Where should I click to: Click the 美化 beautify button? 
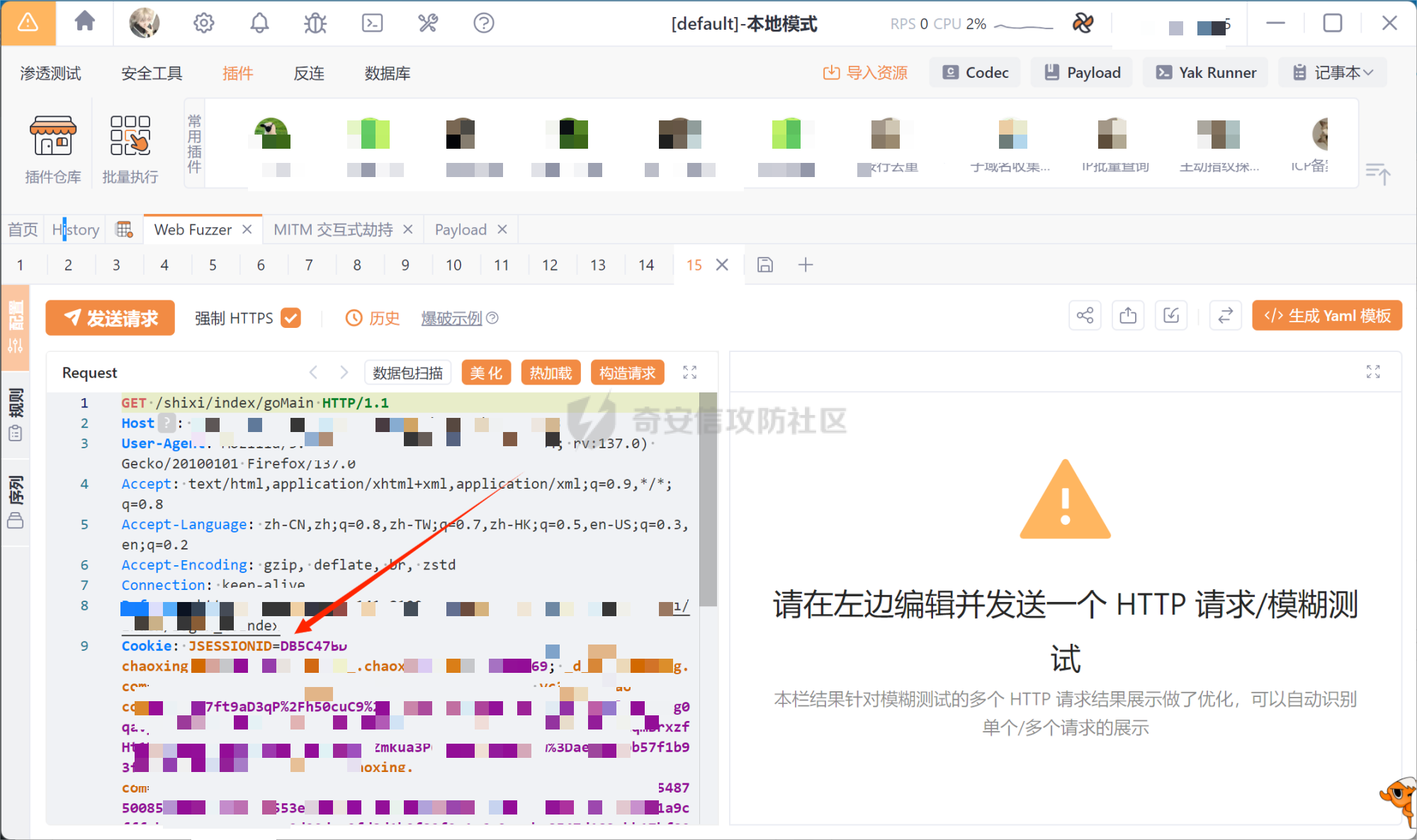pyautogui.click(x=486, y=373)
